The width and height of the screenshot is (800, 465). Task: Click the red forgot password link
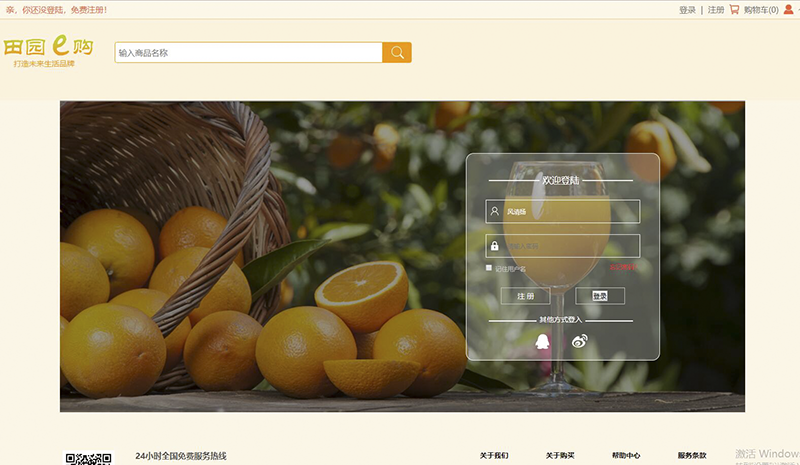(x=623, y=268)
